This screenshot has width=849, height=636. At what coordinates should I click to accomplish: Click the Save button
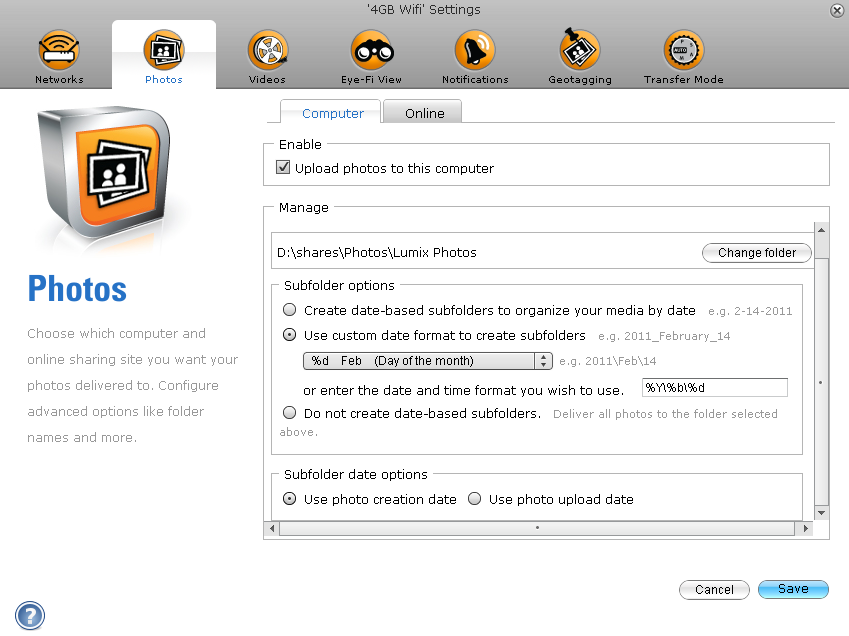[793, 589]
